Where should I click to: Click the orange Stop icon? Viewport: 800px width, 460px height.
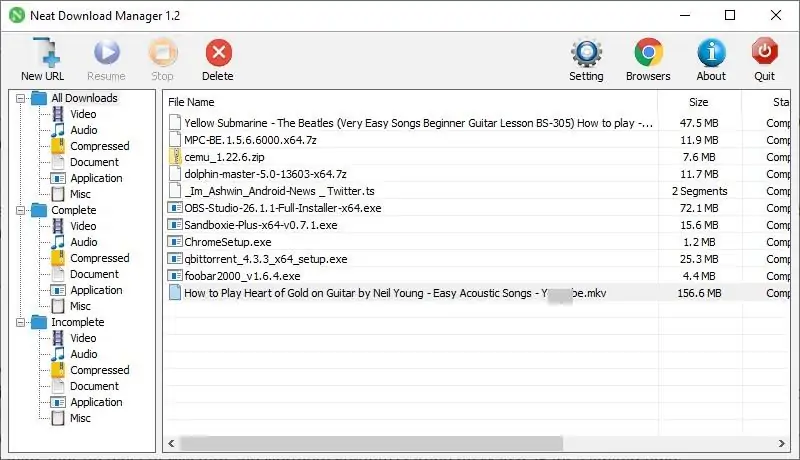pyautogui.click(x=163, y=53)
